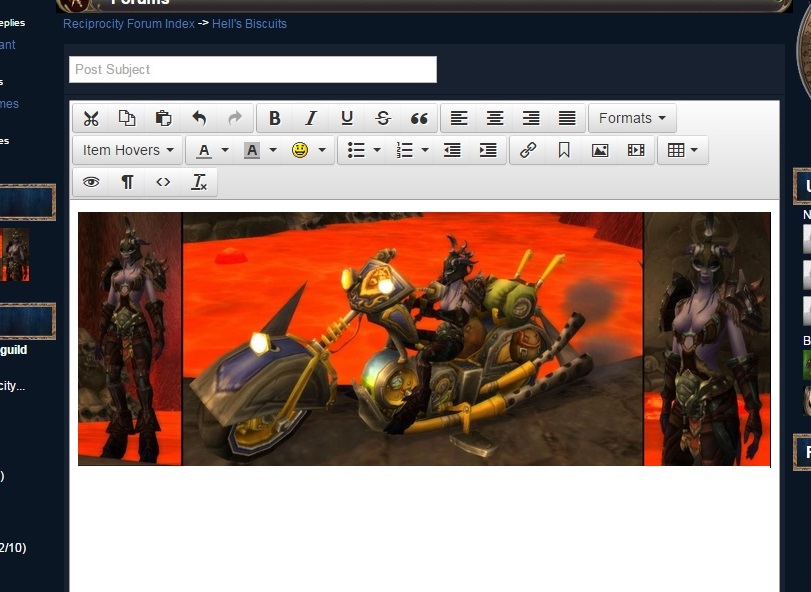Viewport: 811px width, 592px height.
Task: Undo the last edit
Action: tap(199, 118)
